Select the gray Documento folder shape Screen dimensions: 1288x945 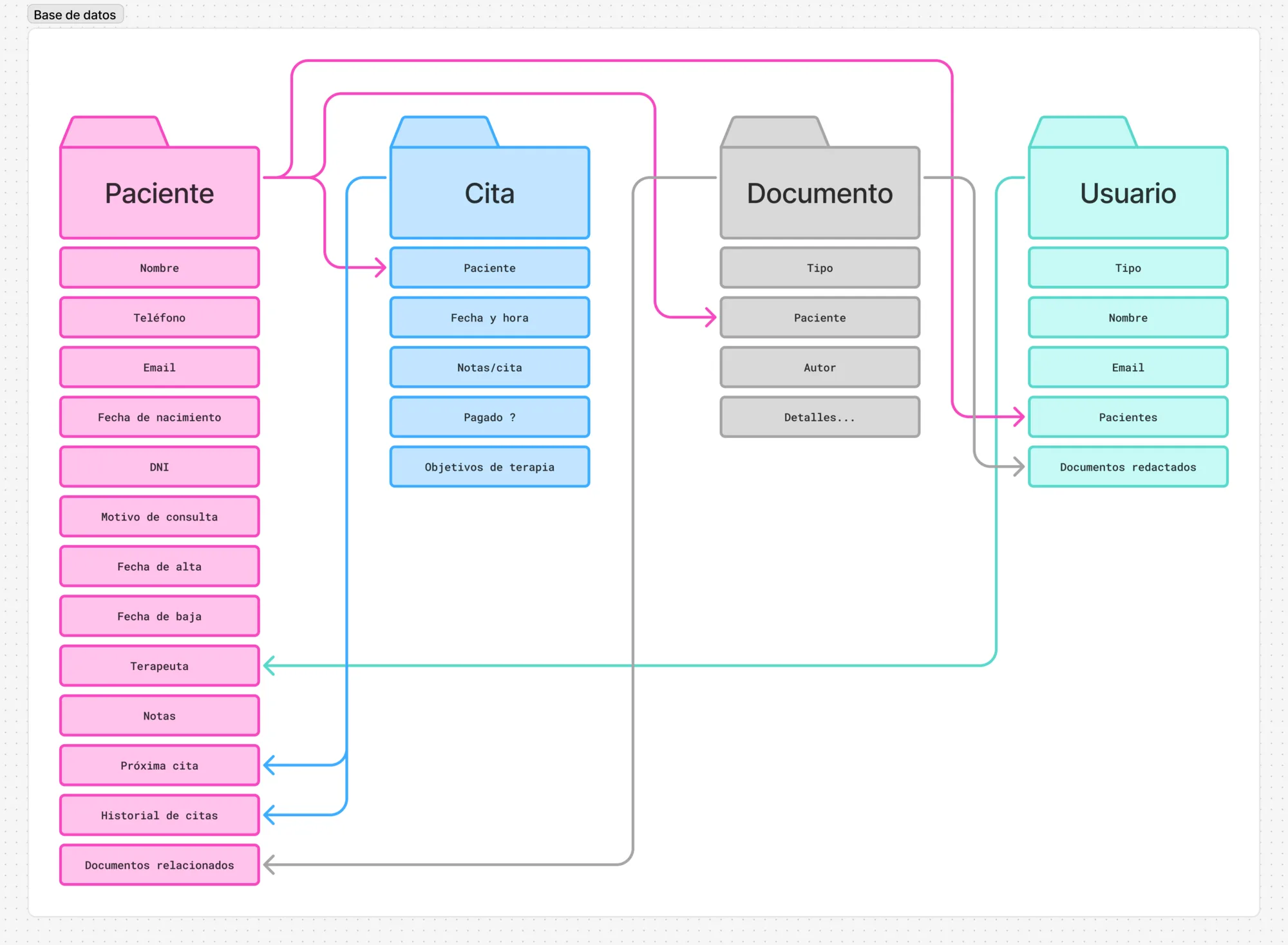(x=820, y=178)
